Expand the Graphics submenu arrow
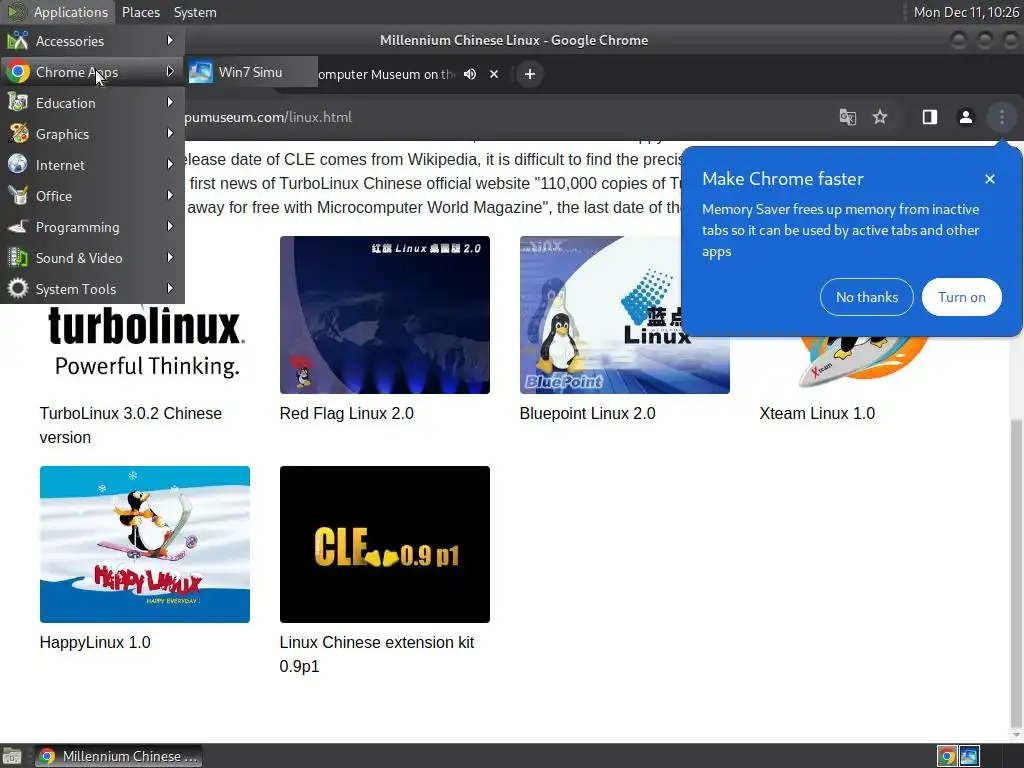This screenshot has width=1024, height=768. coord(170,133)
